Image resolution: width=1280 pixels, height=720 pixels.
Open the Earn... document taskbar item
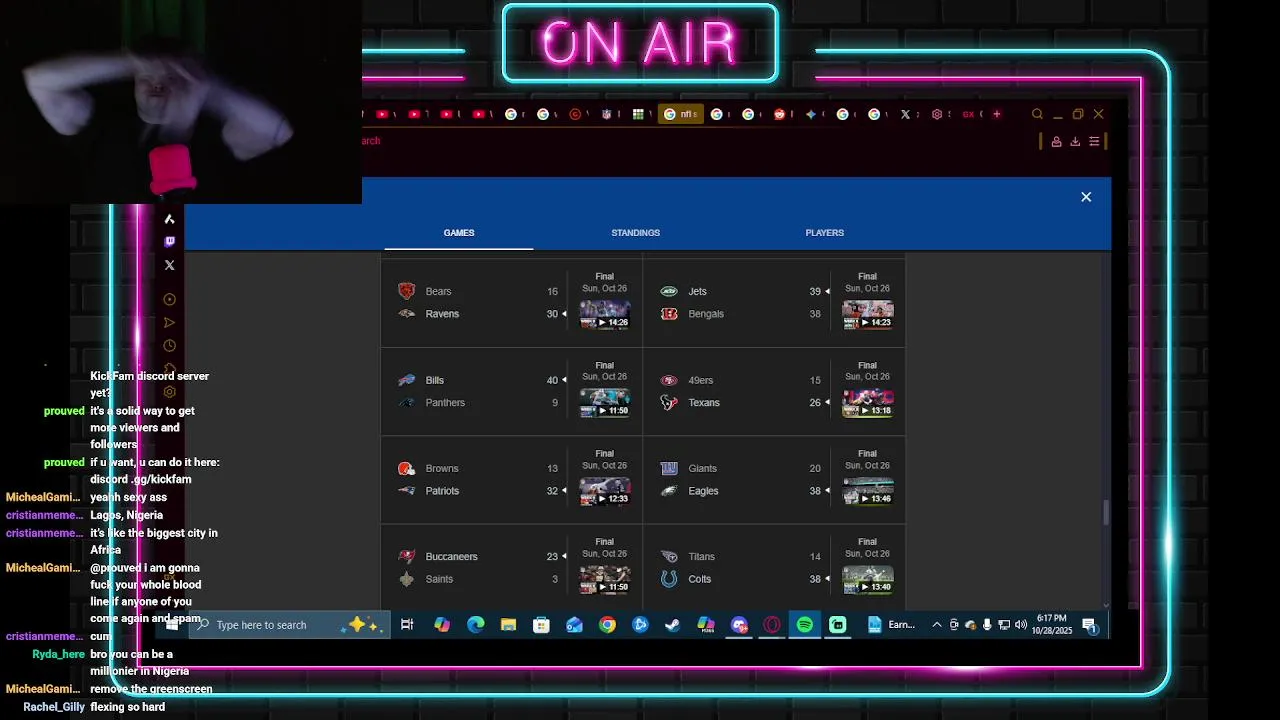891,625
